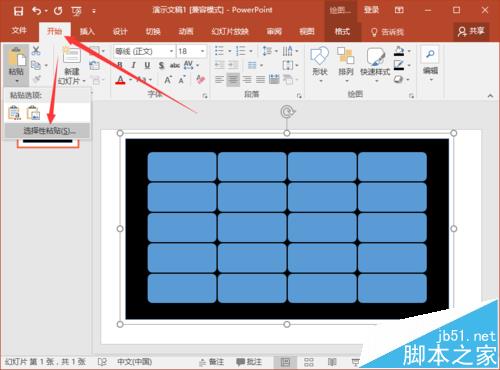Click the large Paste (粘贴) clipboard icon
This screenshot has height=370, width=500.
click(16, 57)
